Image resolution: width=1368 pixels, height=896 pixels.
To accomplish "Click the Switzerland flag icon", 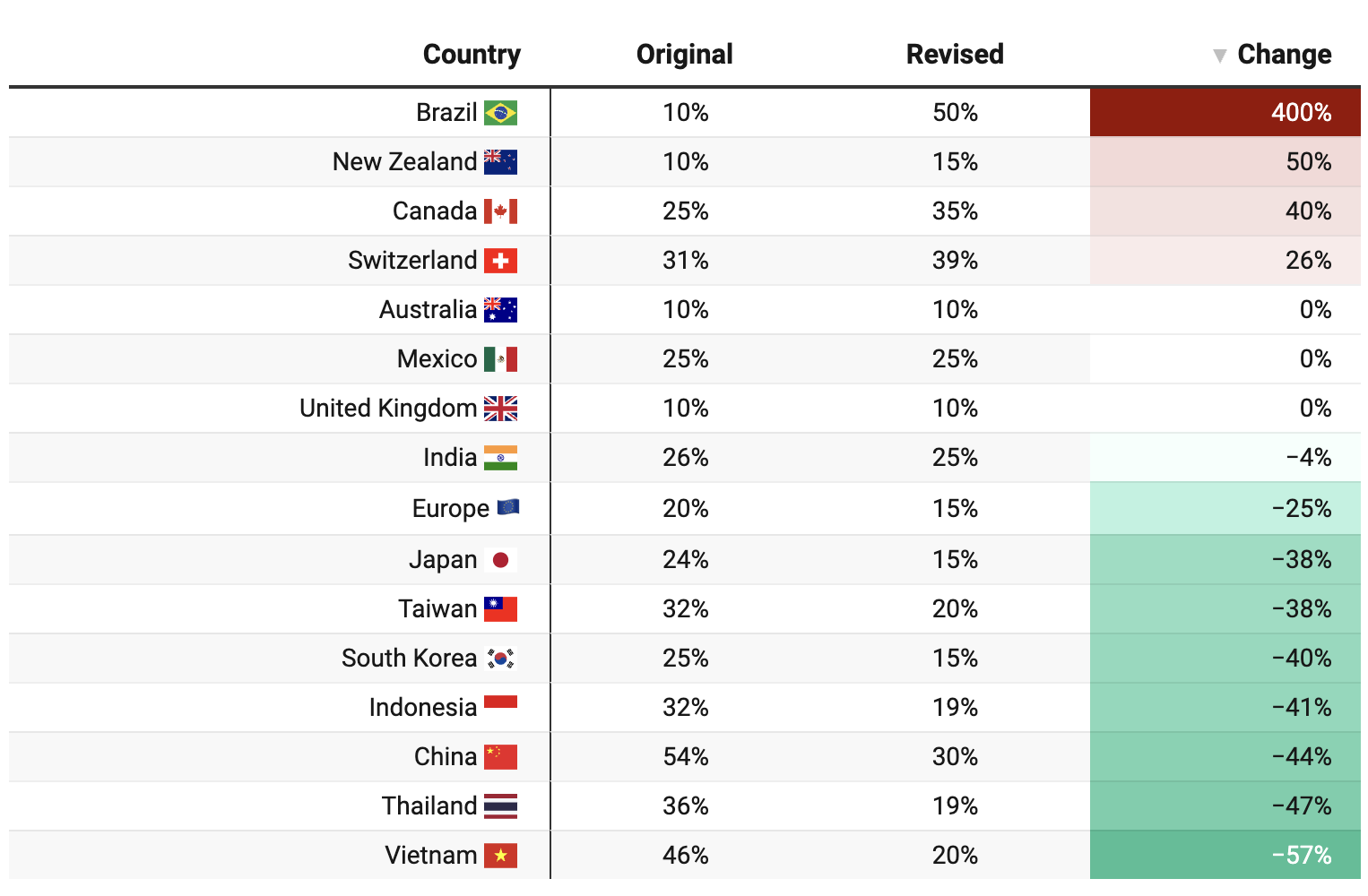I will coord(500,261).
